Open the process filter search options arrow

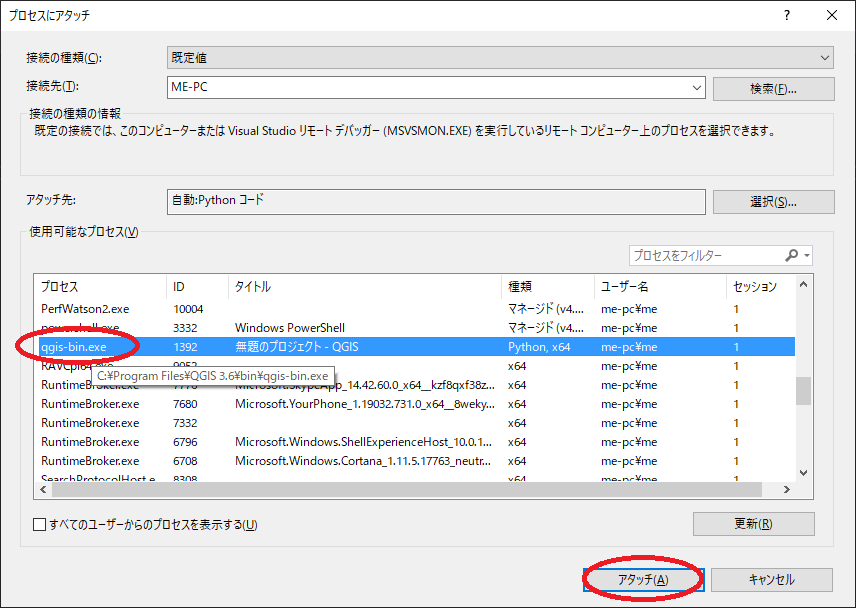coord(806,255)
